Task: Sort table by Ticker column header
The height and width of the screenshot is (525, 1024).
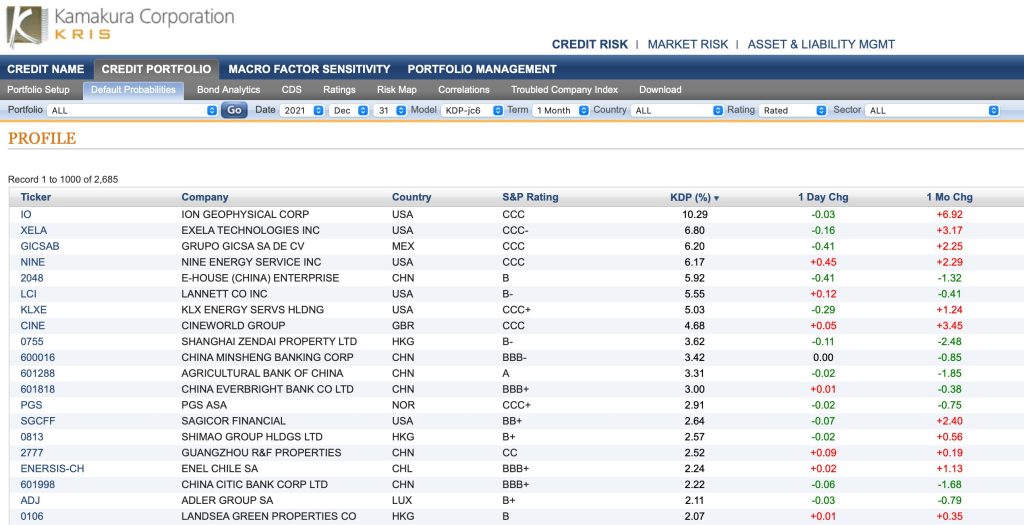Action: (35, 197)
